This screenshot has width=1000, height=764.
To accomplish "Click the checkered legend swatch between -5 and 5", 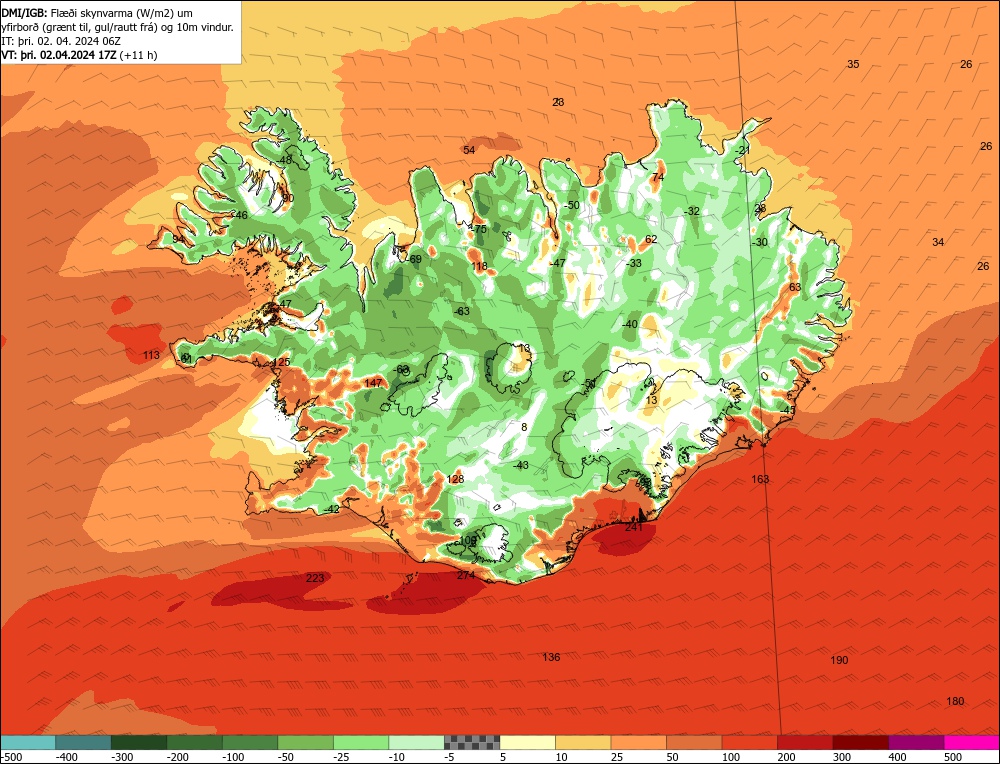I will [472, 742].
